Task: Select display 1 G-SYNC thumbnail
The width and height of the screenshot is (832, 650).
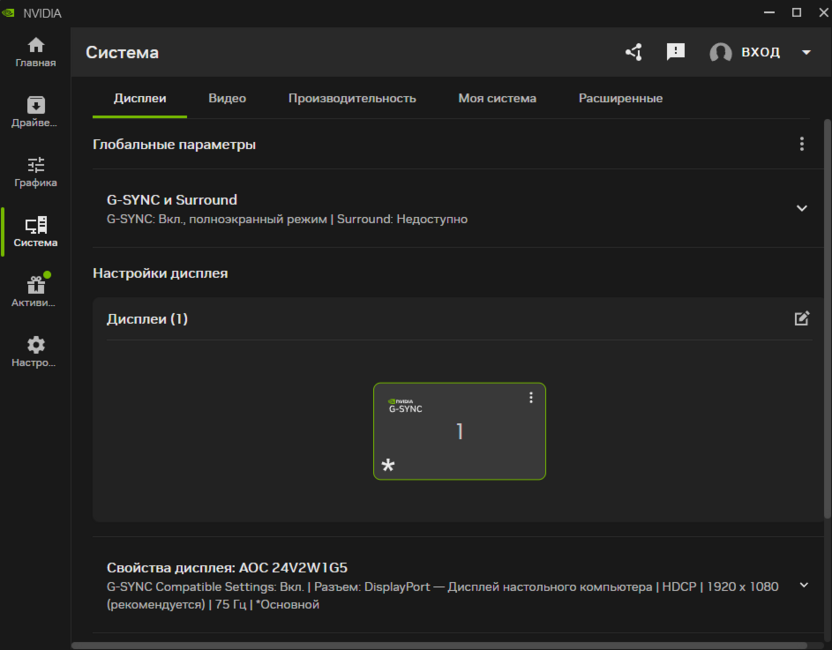Action: 460,431
